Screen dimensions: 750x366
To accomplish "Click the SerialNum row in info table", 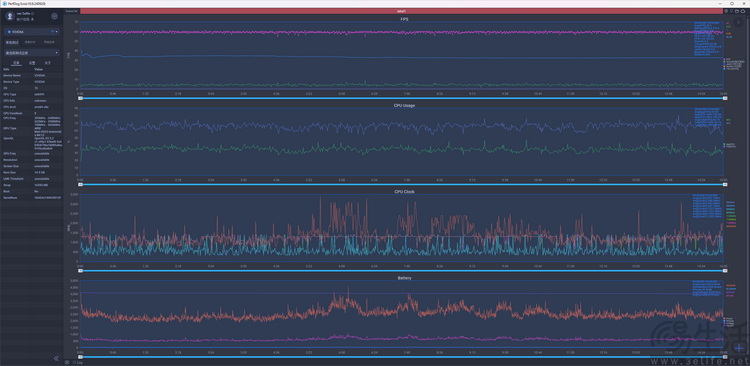I will 32,197.
